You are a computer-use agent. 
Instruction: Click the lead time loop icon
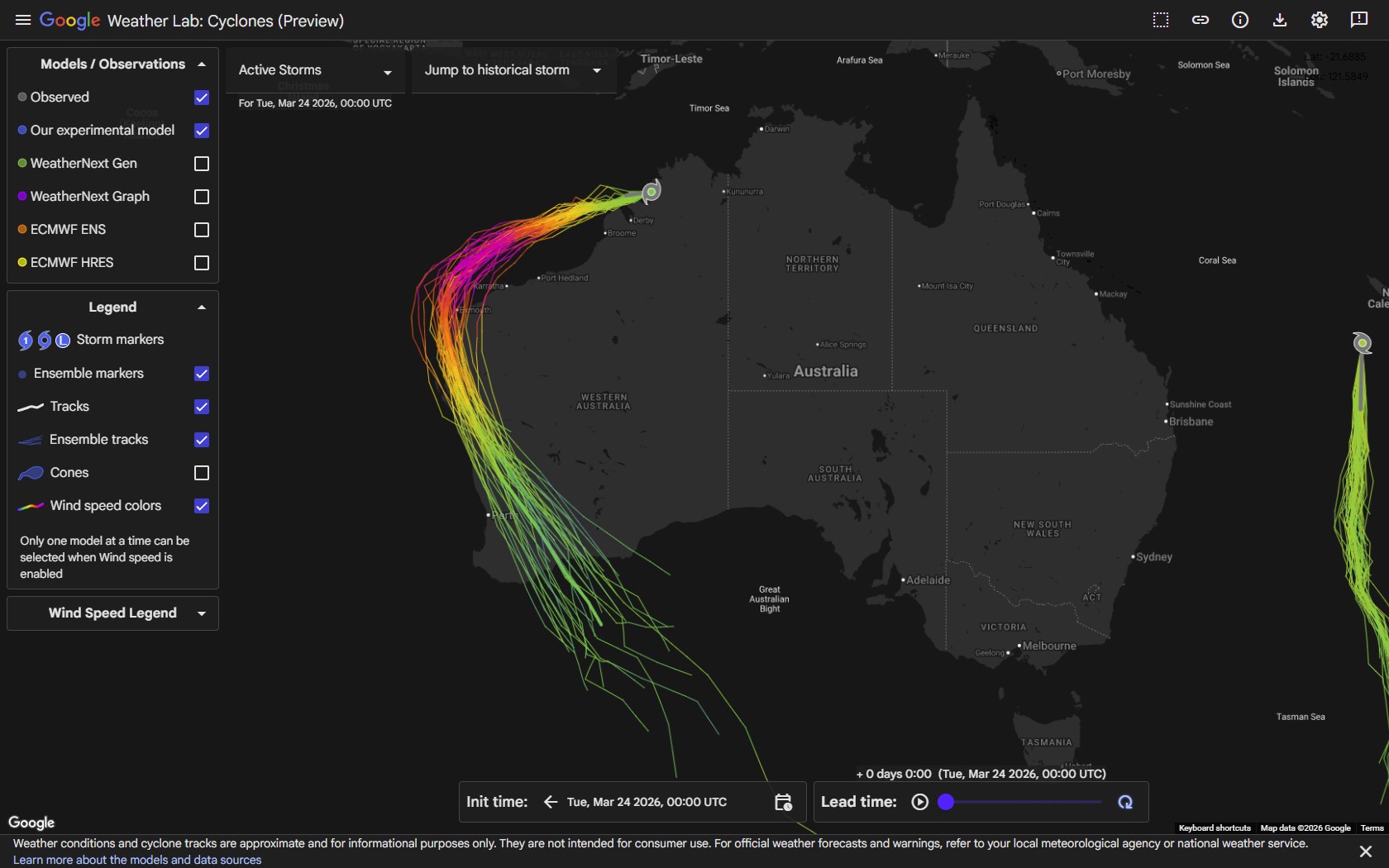(x=1125, y=802)
